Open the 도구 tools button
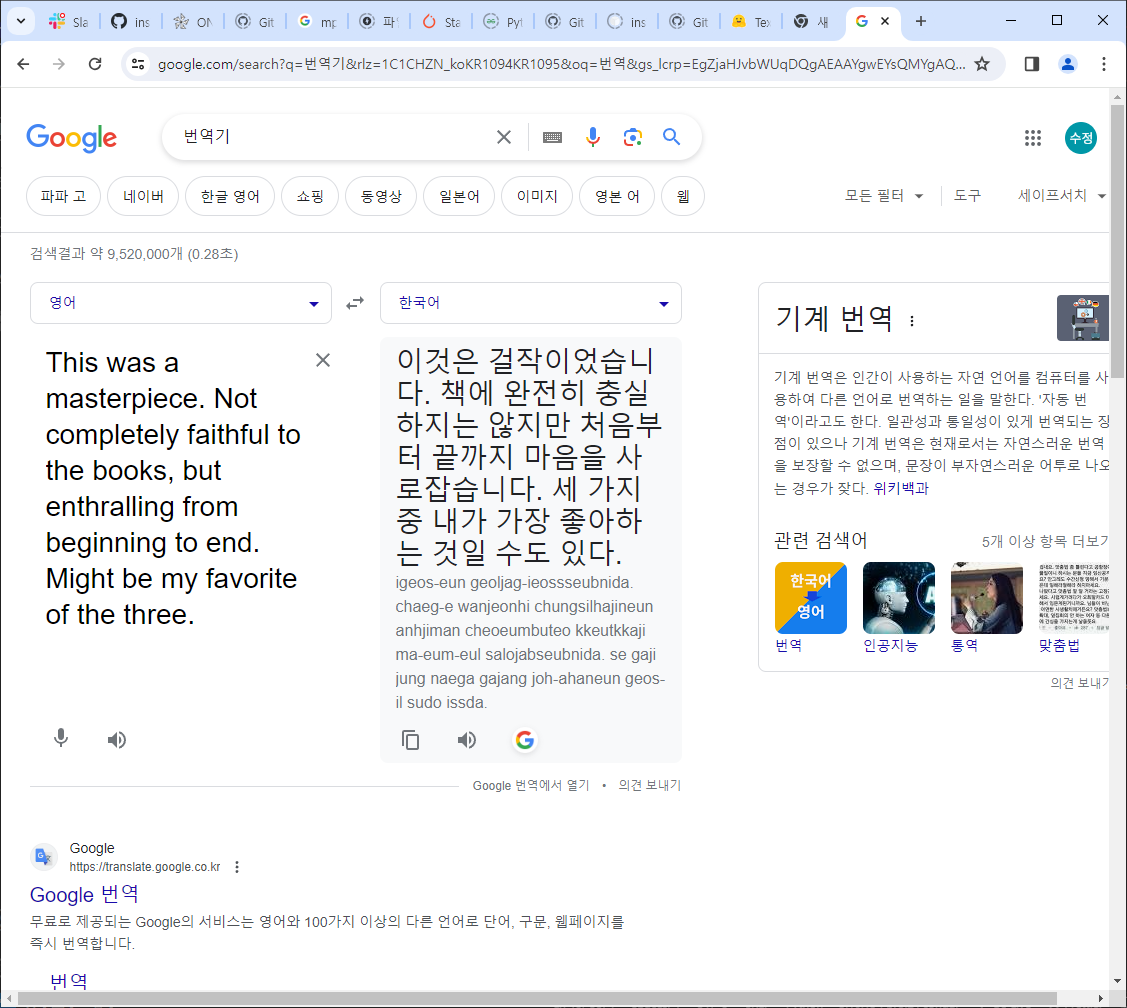This screenshot has height=1008, width=1127. point(967,196)
